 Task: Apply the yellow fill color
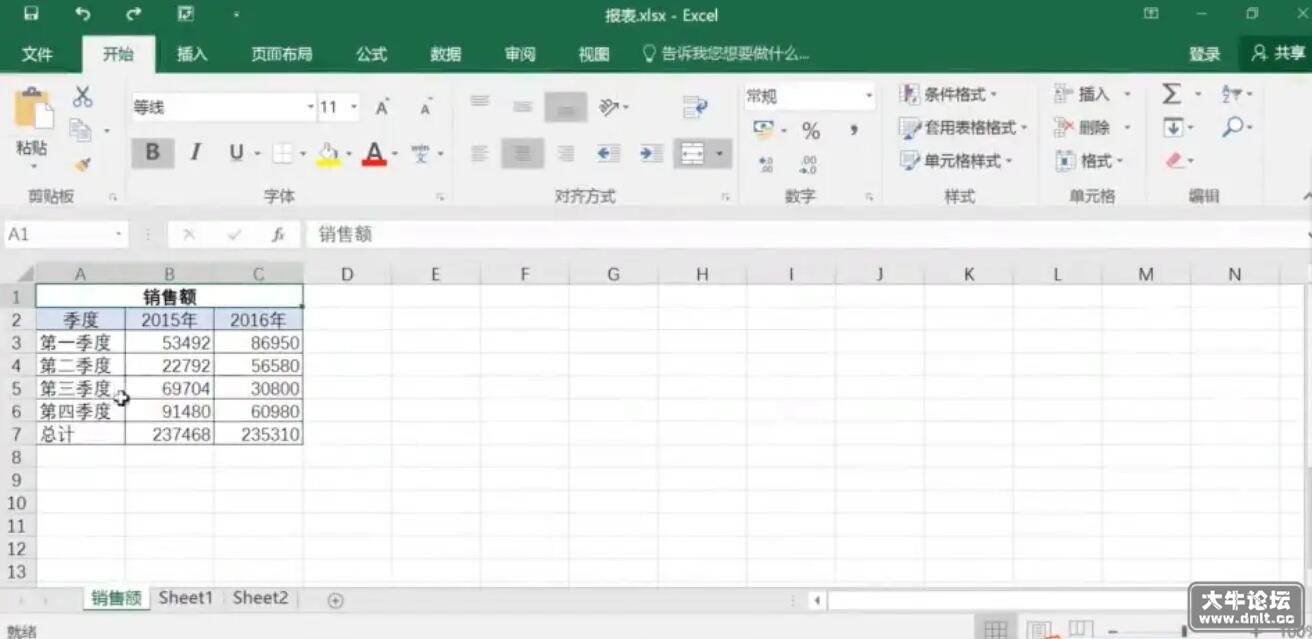(x=328, y=152)
